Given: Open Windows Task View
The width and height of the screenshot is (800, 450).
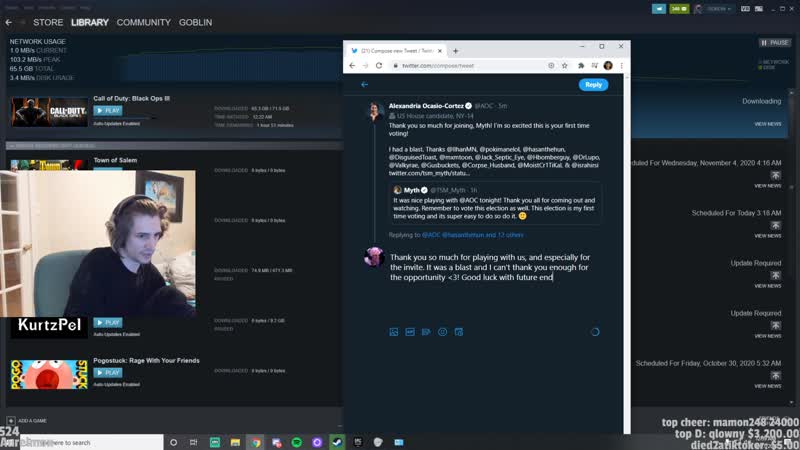Looking at the screenshot, I should coord(193,442).
